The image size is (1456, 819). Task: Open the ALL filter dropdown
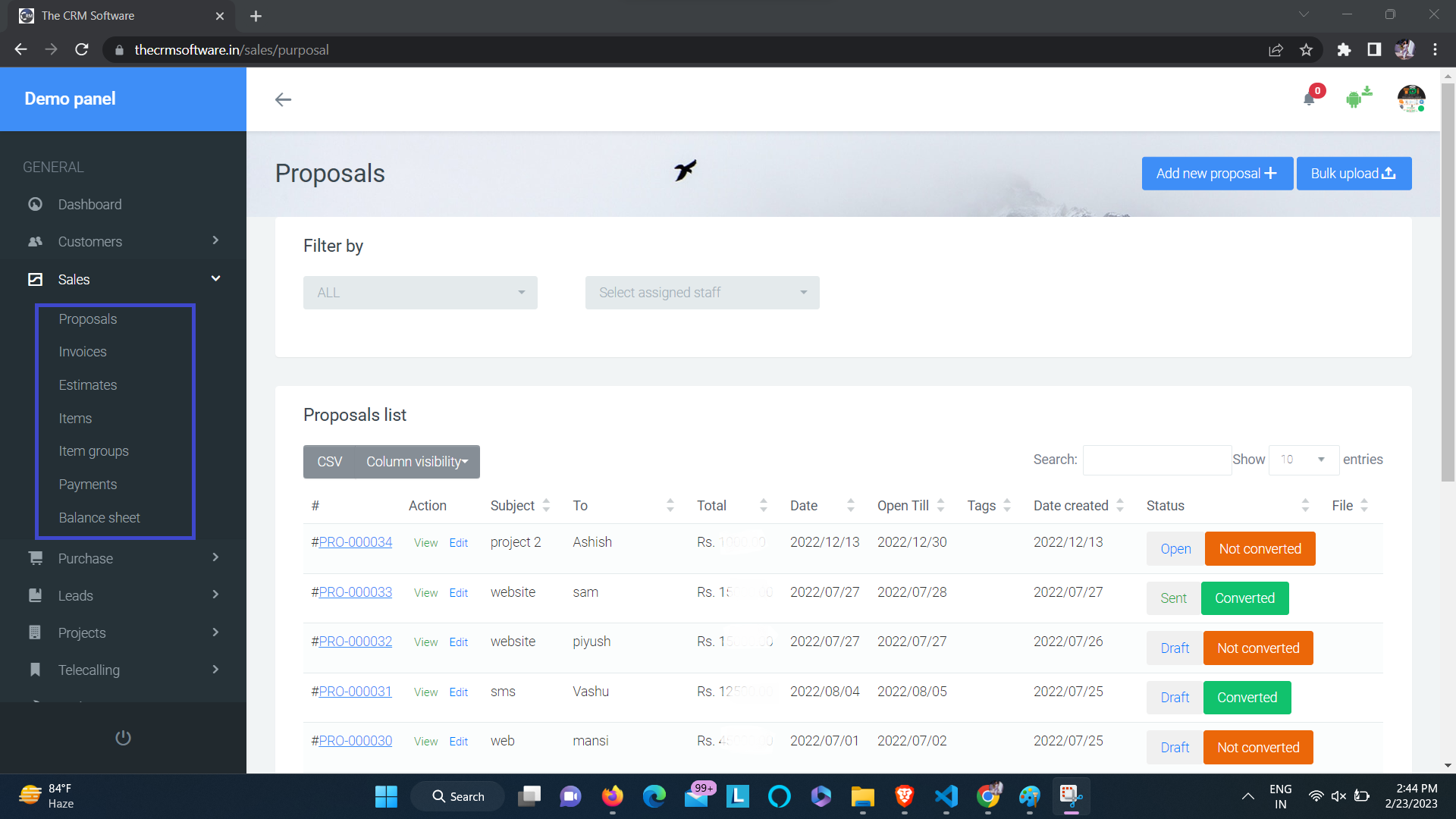coord(420,293)
